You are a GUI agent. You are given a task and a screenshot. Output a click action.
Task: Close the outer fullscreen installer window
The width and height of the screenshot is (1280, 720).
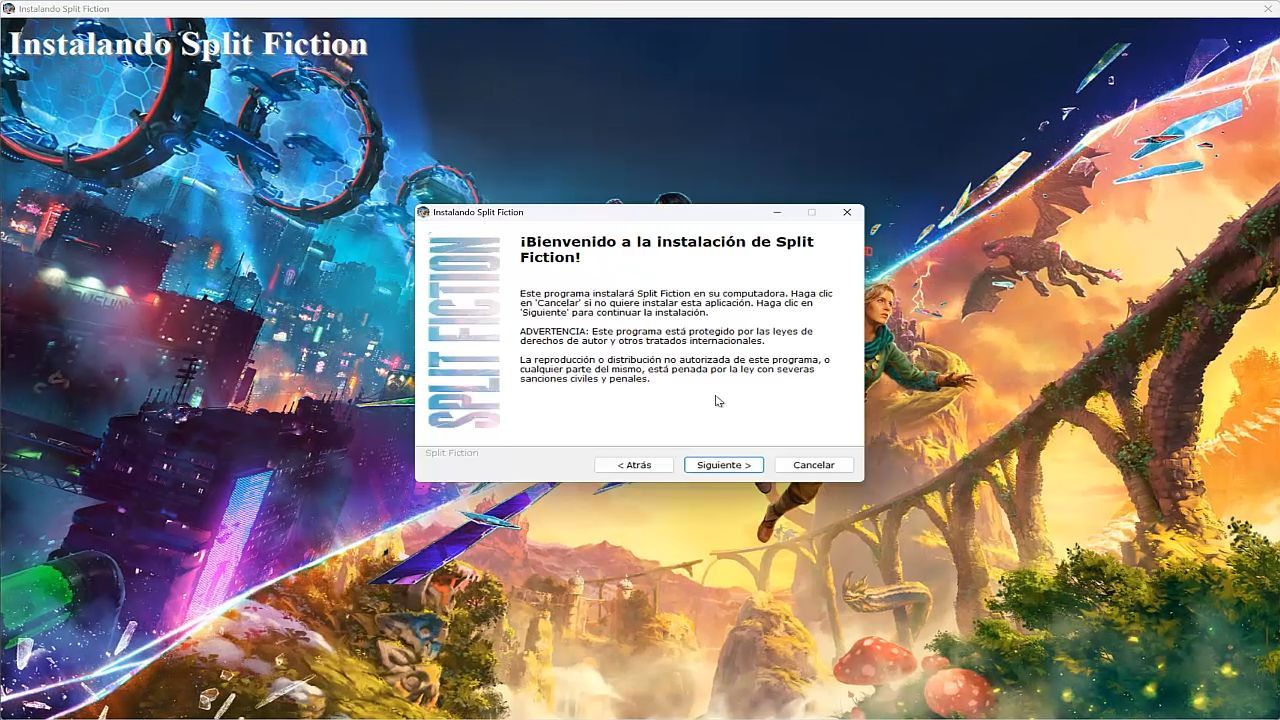(x=1267, y=8)
